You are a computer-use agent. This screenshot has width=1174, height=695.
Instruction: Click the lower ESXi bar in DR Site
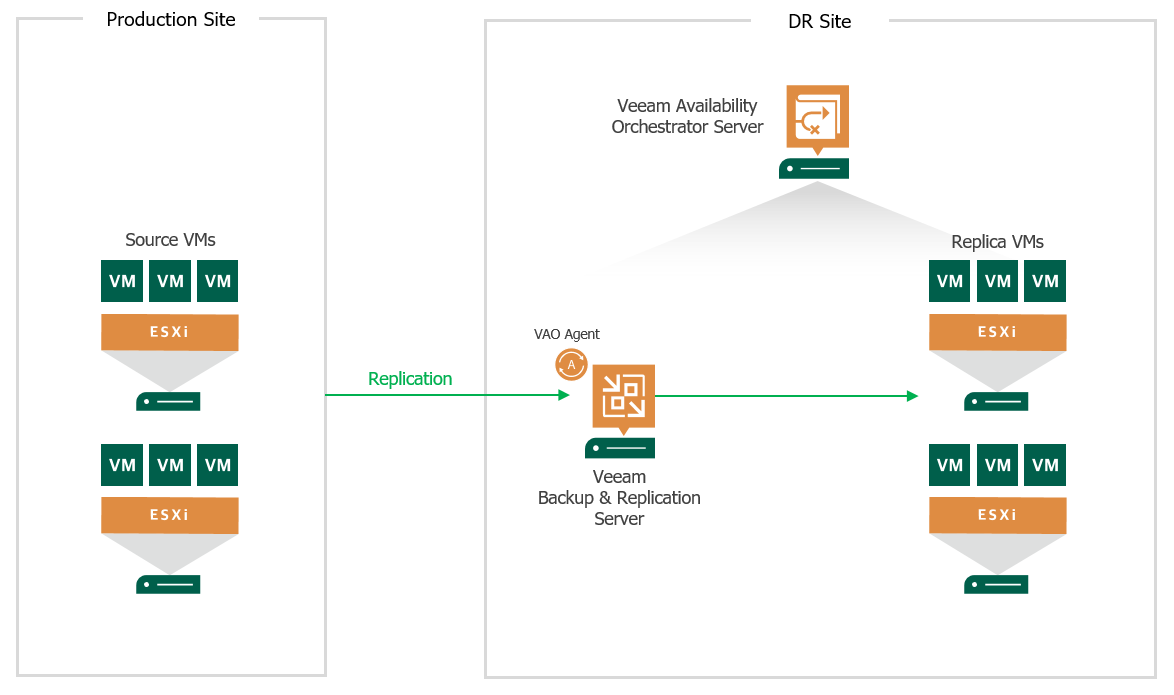pyautogui.click(x=997, y=515)
